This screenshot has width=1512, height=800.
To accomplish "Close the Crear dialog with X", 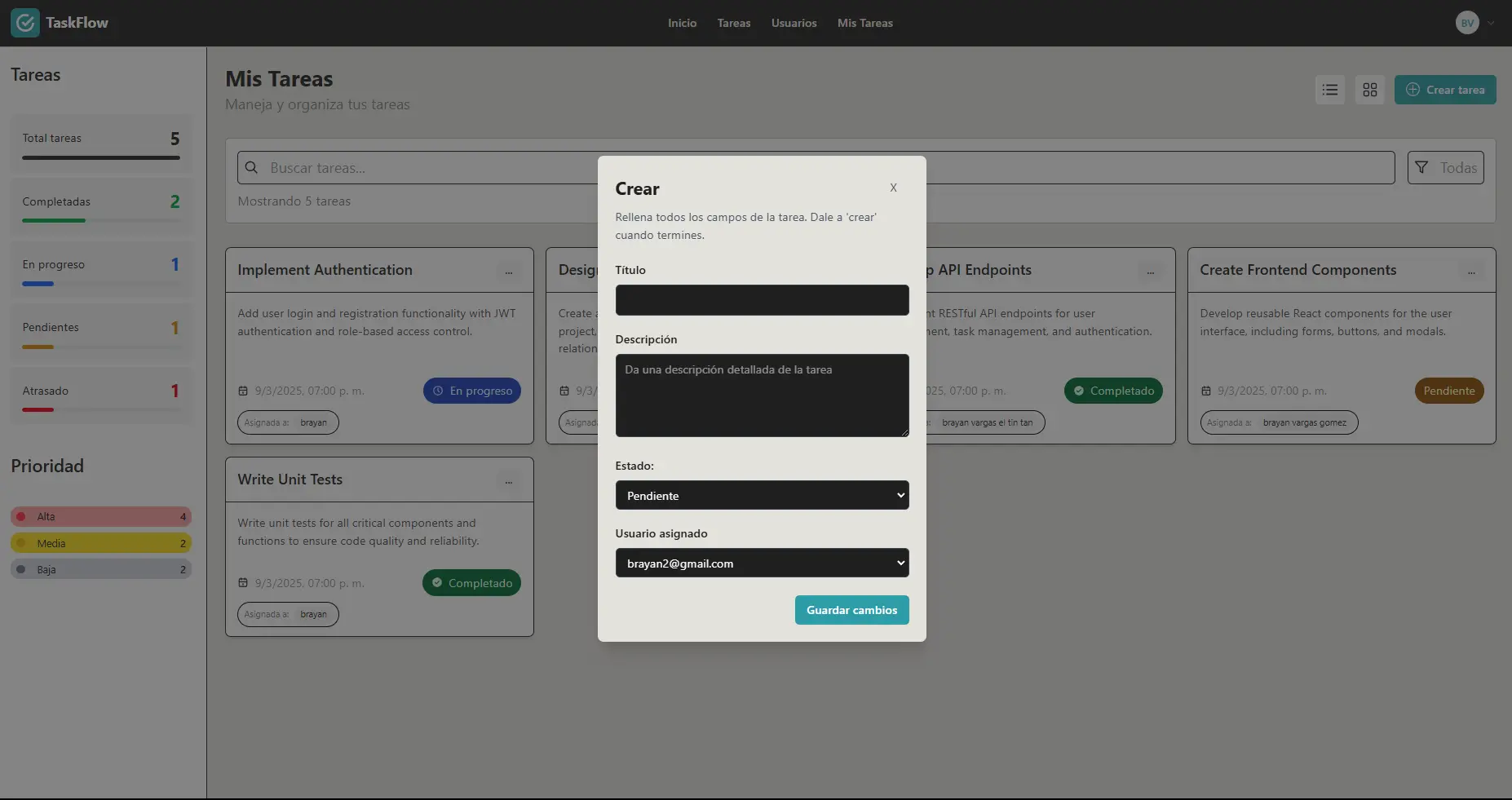I will 893,188.
